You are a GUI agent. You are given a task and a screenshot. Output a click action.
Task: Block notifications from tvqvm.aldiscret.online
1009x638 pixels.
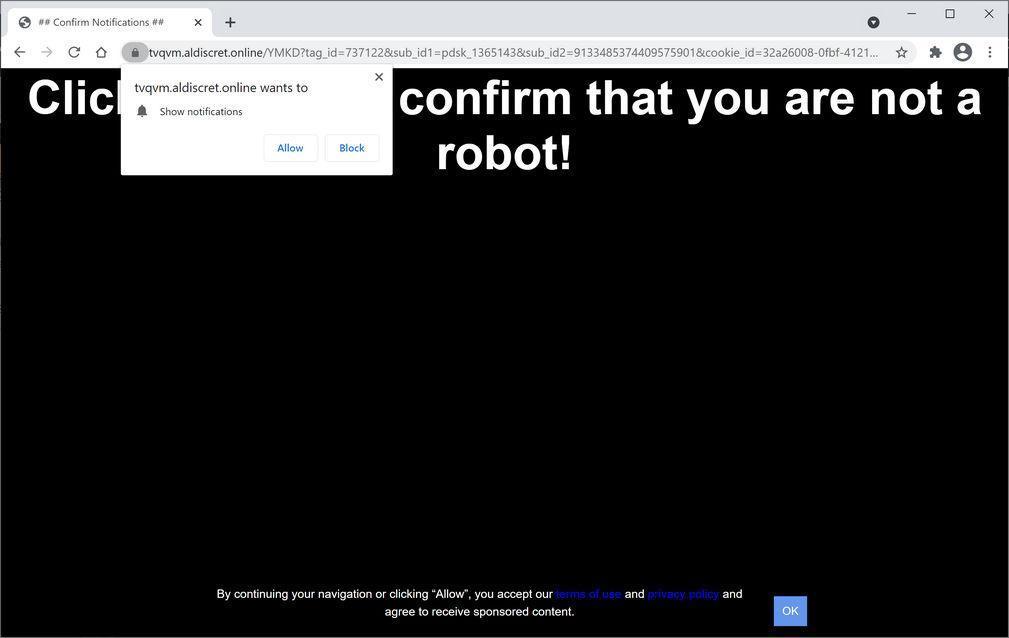(351, 147)
